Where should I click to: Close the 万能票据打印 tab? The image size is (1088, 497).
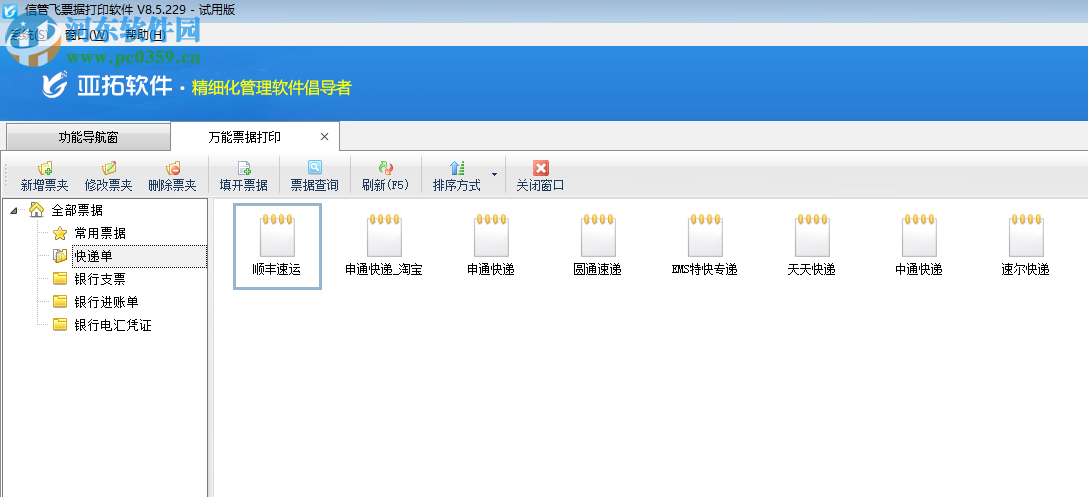click(x=324, y=137)
